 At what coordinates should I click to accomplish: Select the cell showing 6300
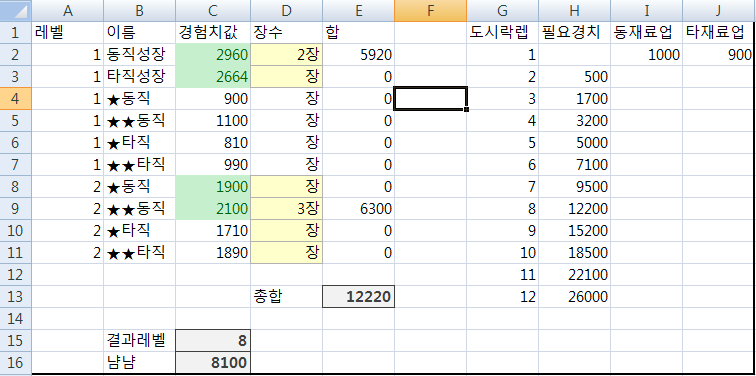pos(358,209)
